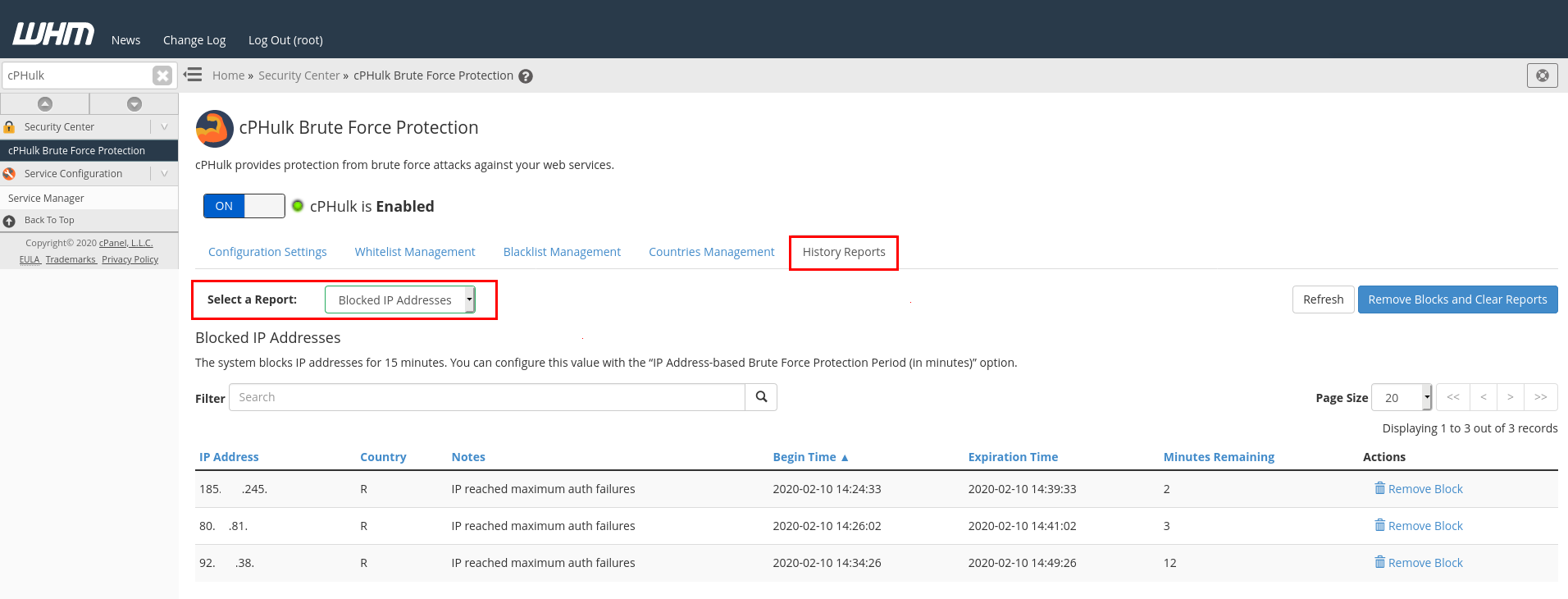Open the cPanel, L.L.C. link

tap(125, 243)
